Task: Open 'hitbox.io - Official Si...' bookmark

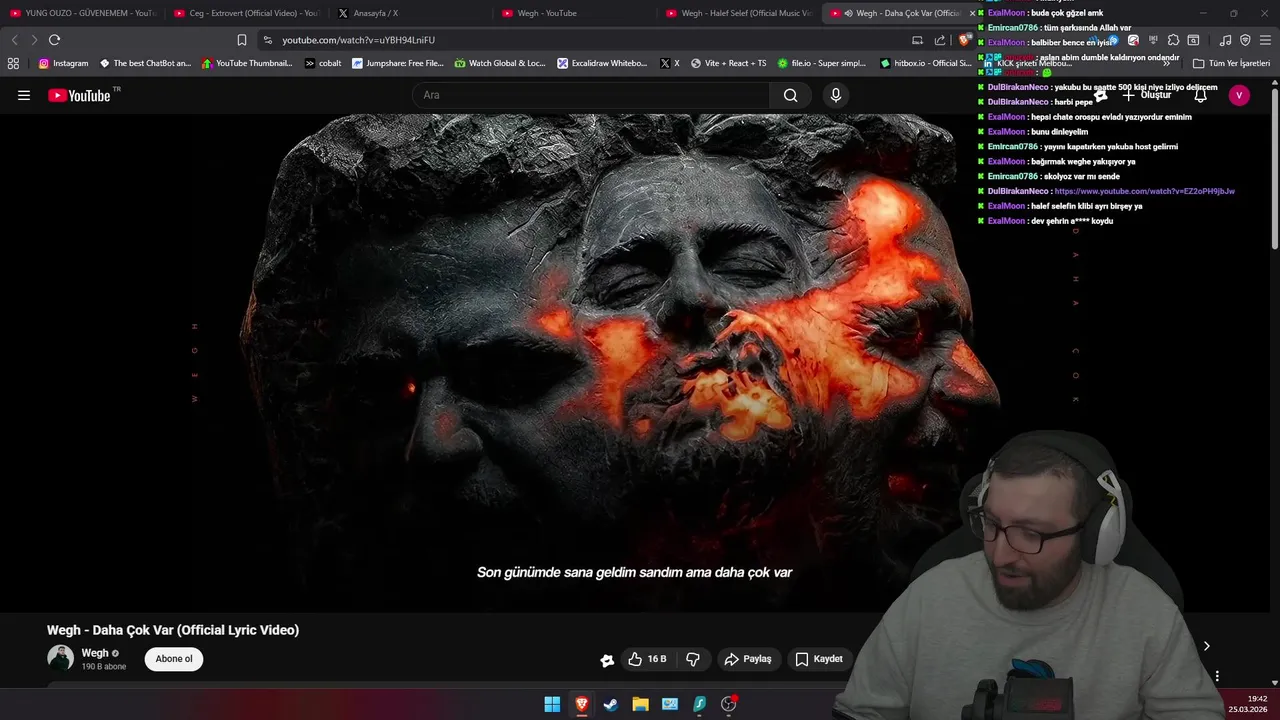Action: point(926,63)
